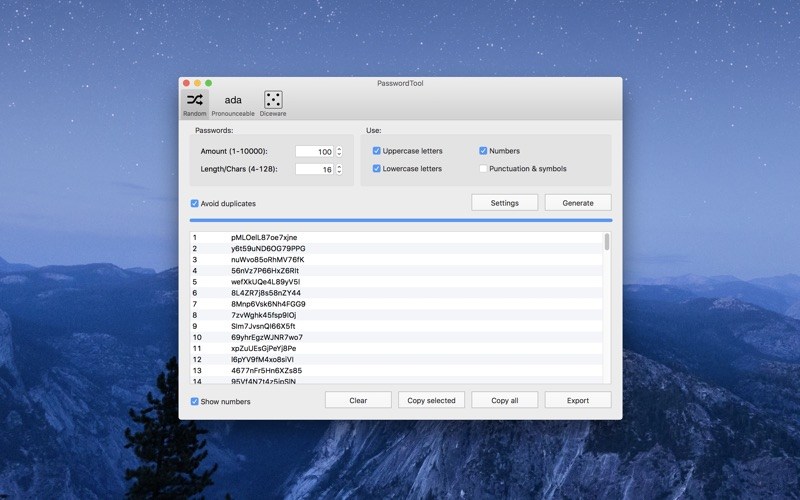800x500 pixels.
Task: Click the Length/Chars stepper arrows
Action: click(339, 170)
